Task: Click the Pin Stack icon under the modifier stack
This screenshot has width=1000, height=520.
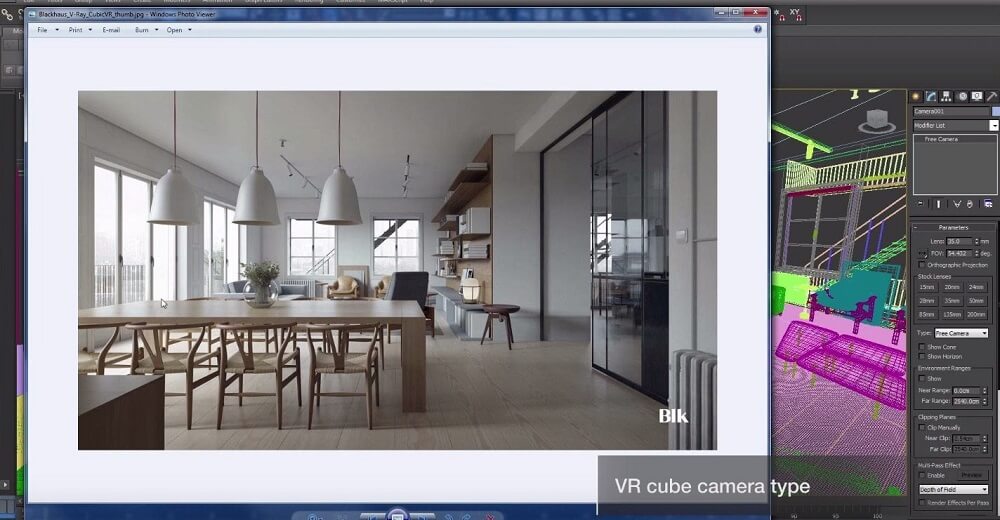Action: pos(920,204)
